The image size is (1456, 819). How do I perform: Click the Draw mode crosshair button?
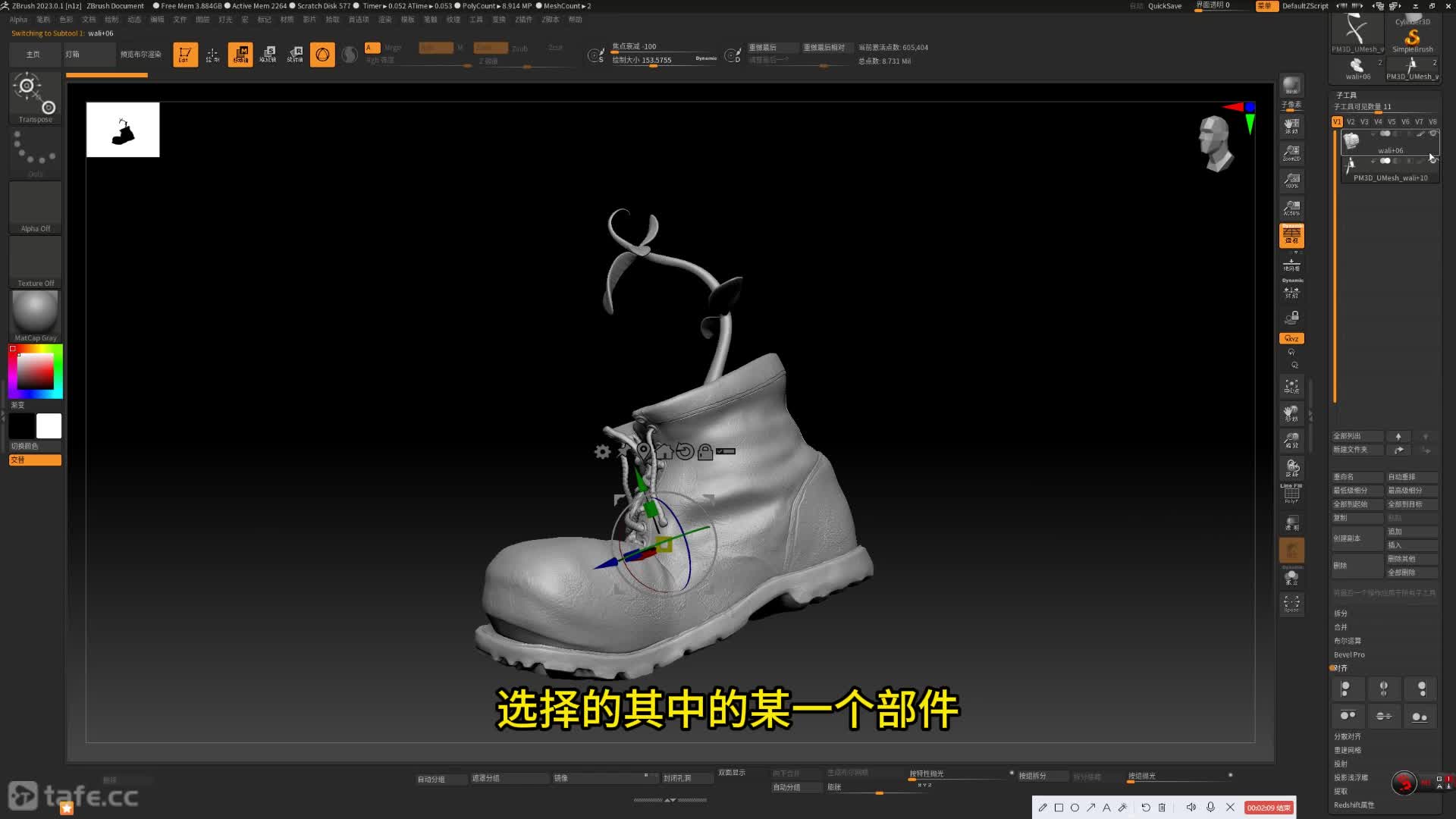click(212, 55)
